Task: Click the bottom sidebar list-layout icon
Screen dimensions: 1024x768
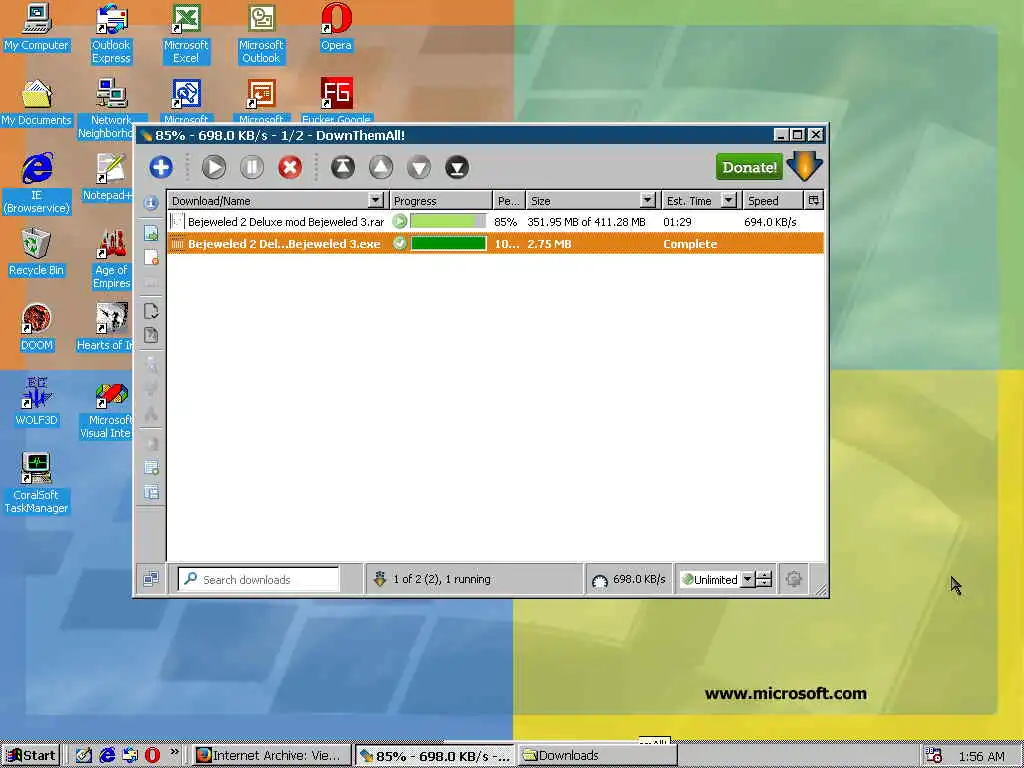Action: (151, 492)
